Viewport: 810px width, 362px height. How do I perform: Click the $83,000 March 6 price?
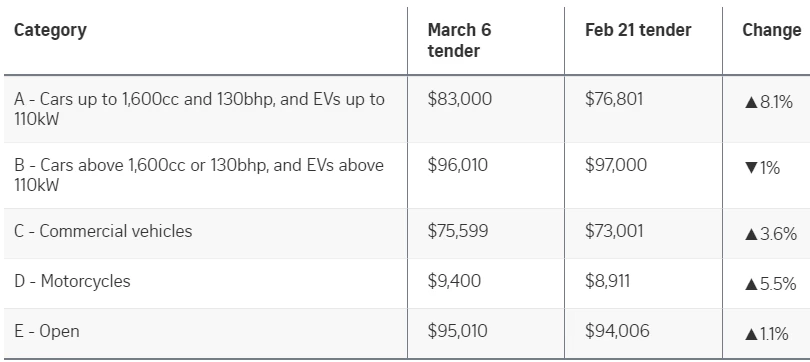(460, 99)
